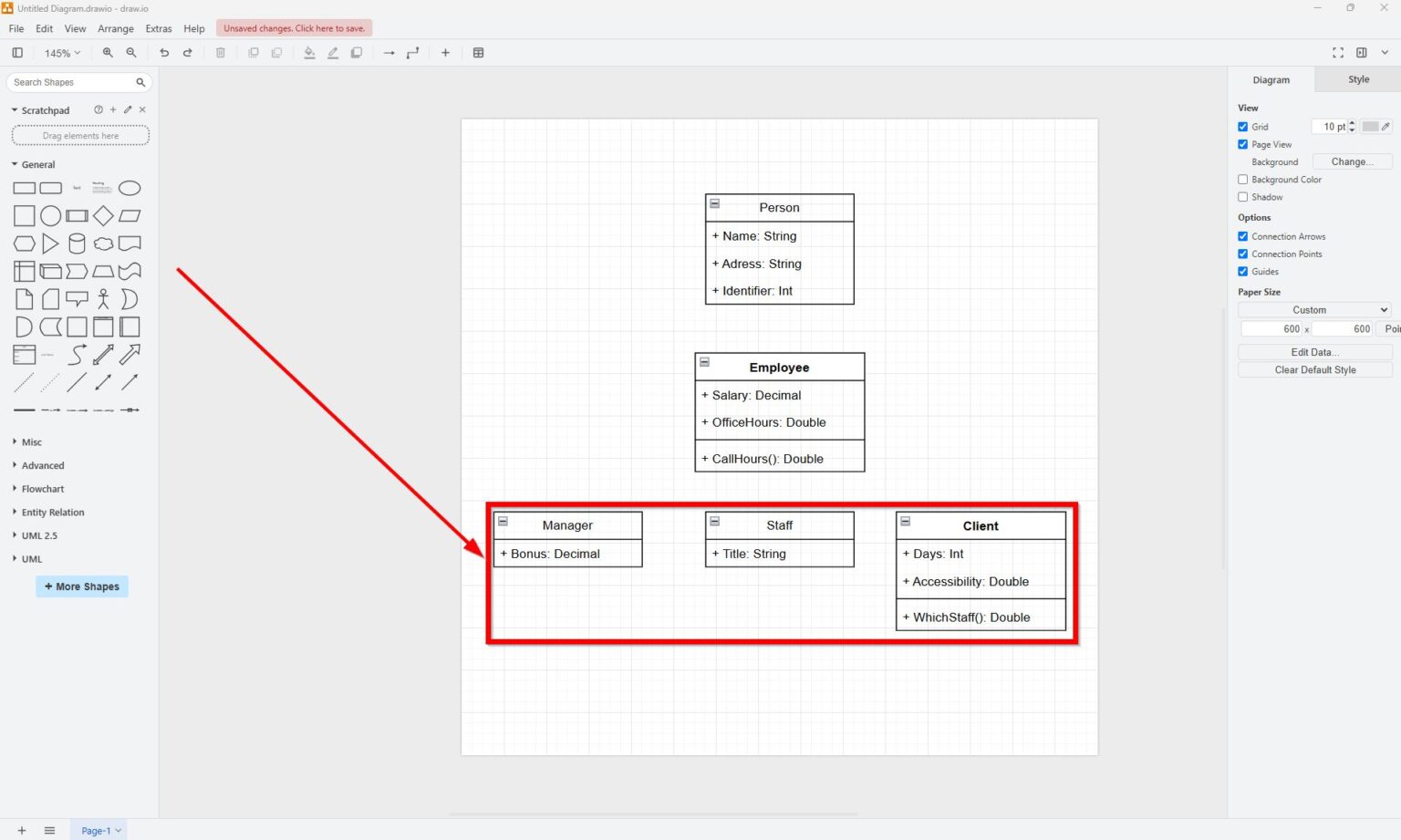Open the Extras menu
This screenshot has height=840, width=1401.
click(159, 28)
